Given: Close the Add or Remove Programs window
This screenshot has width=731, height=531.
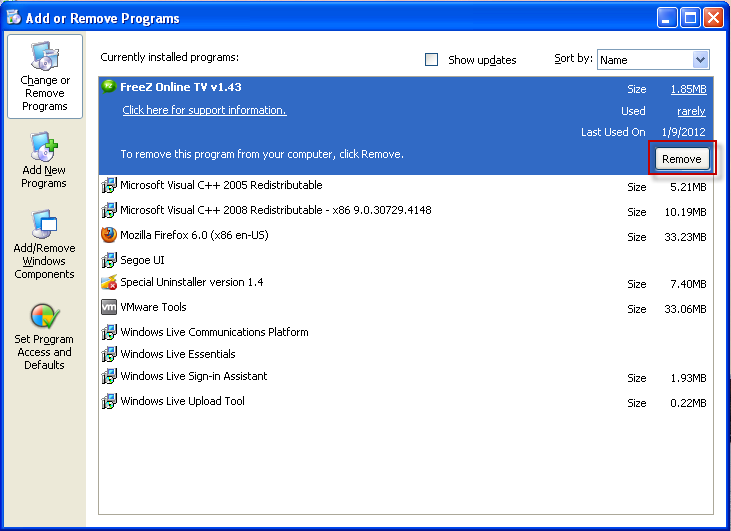Looking at the screenshot, I should coord(713,18).
